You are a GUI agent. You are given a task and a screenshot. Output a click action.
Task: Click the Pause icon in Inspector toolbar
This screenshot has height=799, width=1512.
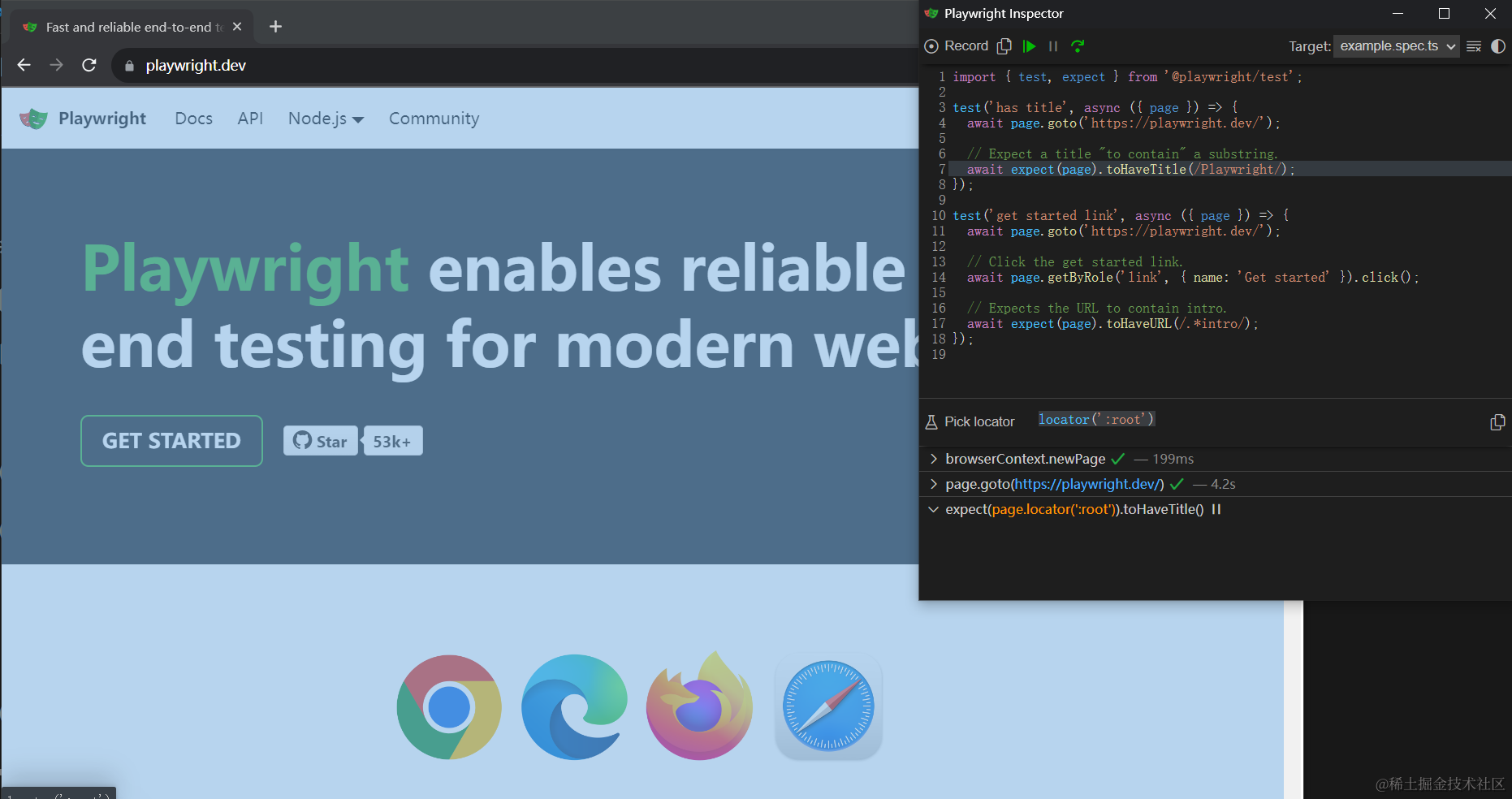1053,46
